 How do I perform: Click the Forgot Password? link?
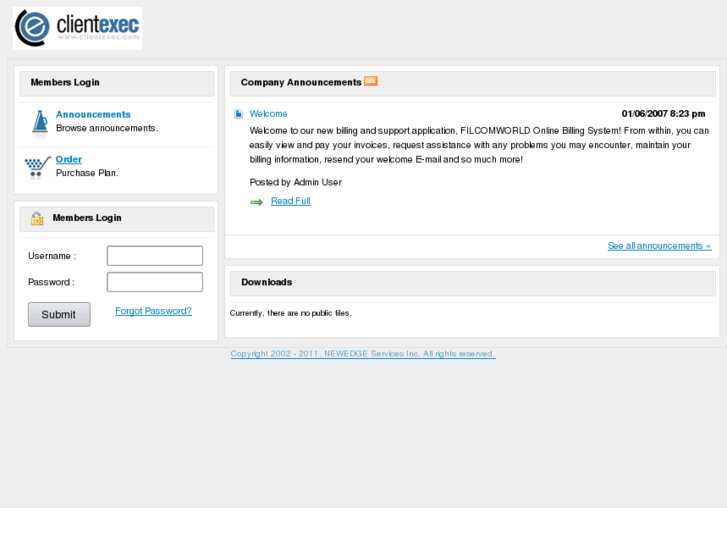tap(153, 311)
